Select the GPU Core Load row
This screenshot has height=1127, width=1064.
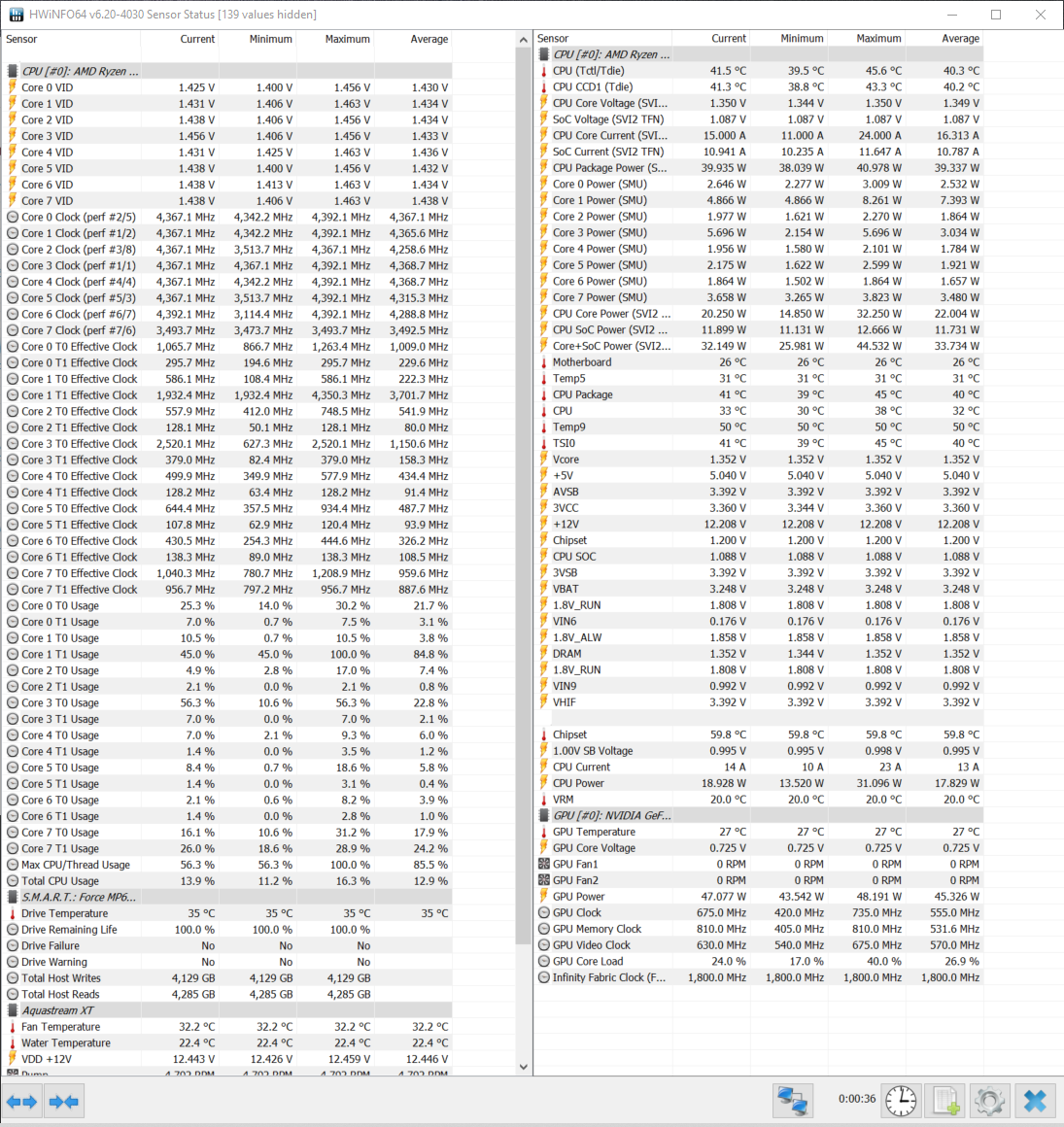coord(759,962)
